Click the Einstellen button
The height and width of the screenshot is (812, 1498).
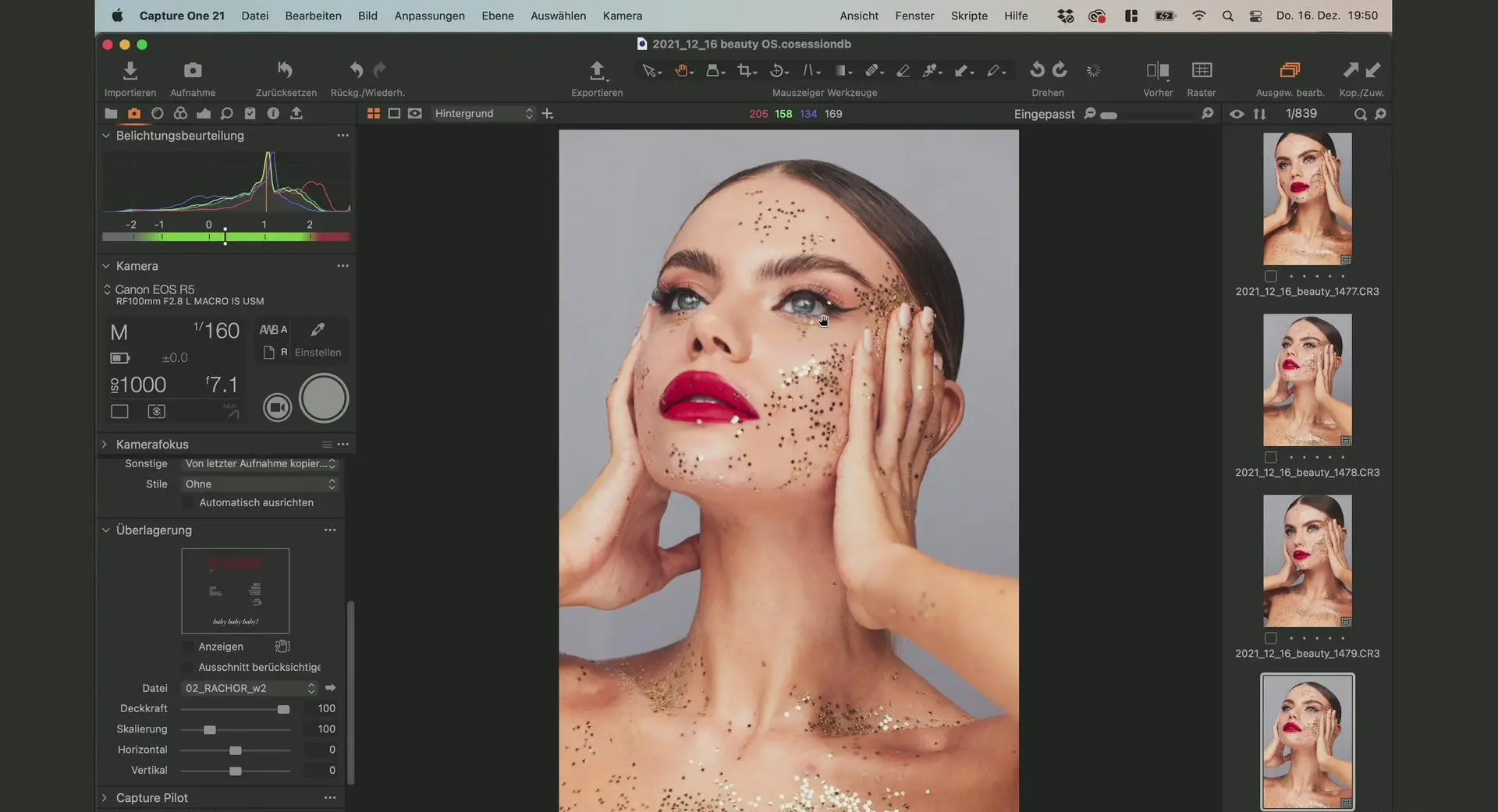[318, 353]
